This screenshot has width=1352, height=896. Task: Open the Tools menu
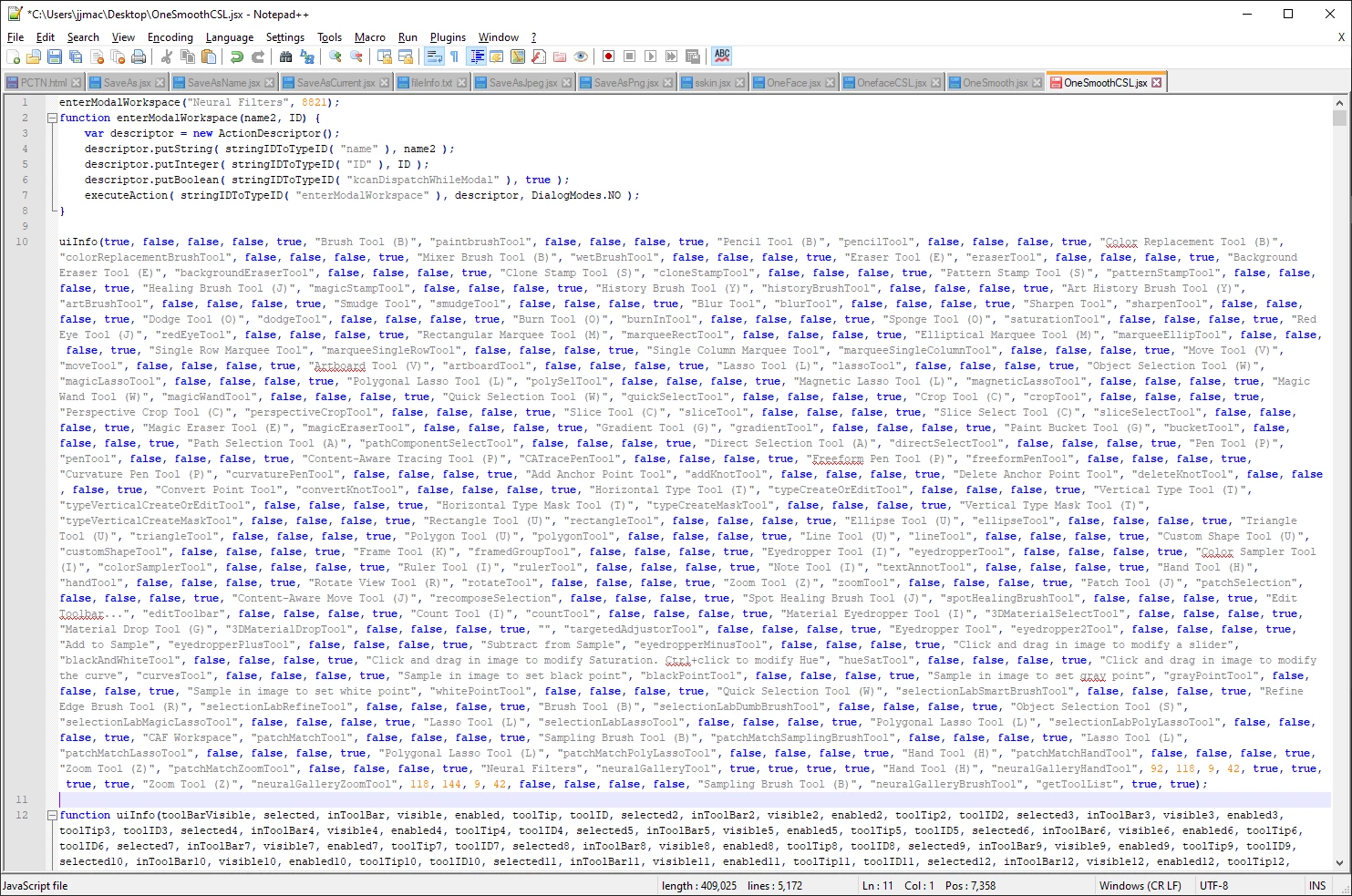[x=330, y=37]
